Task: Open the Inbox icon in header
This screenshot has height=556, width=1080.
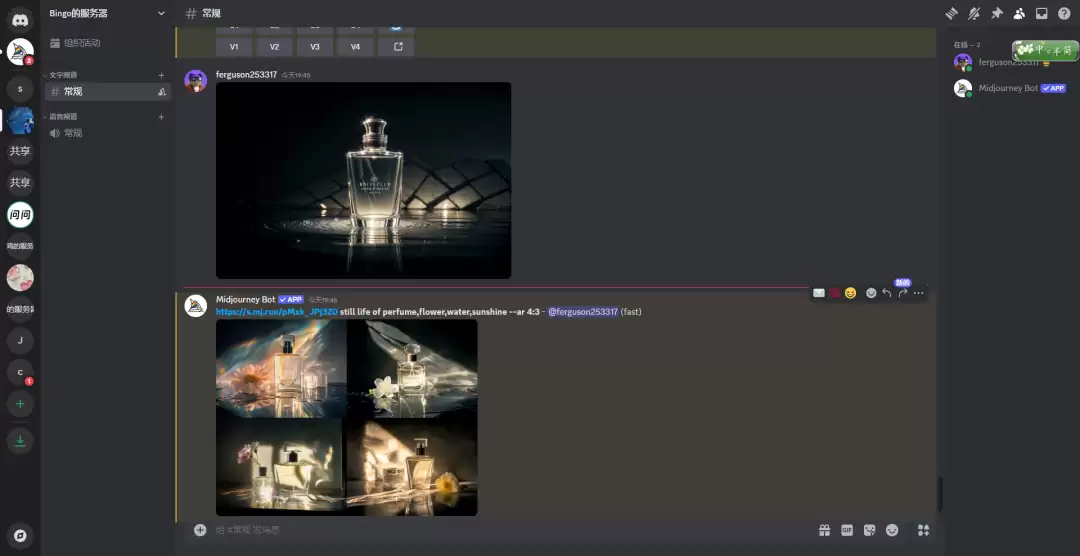Action: click(x=1041, y=13)
